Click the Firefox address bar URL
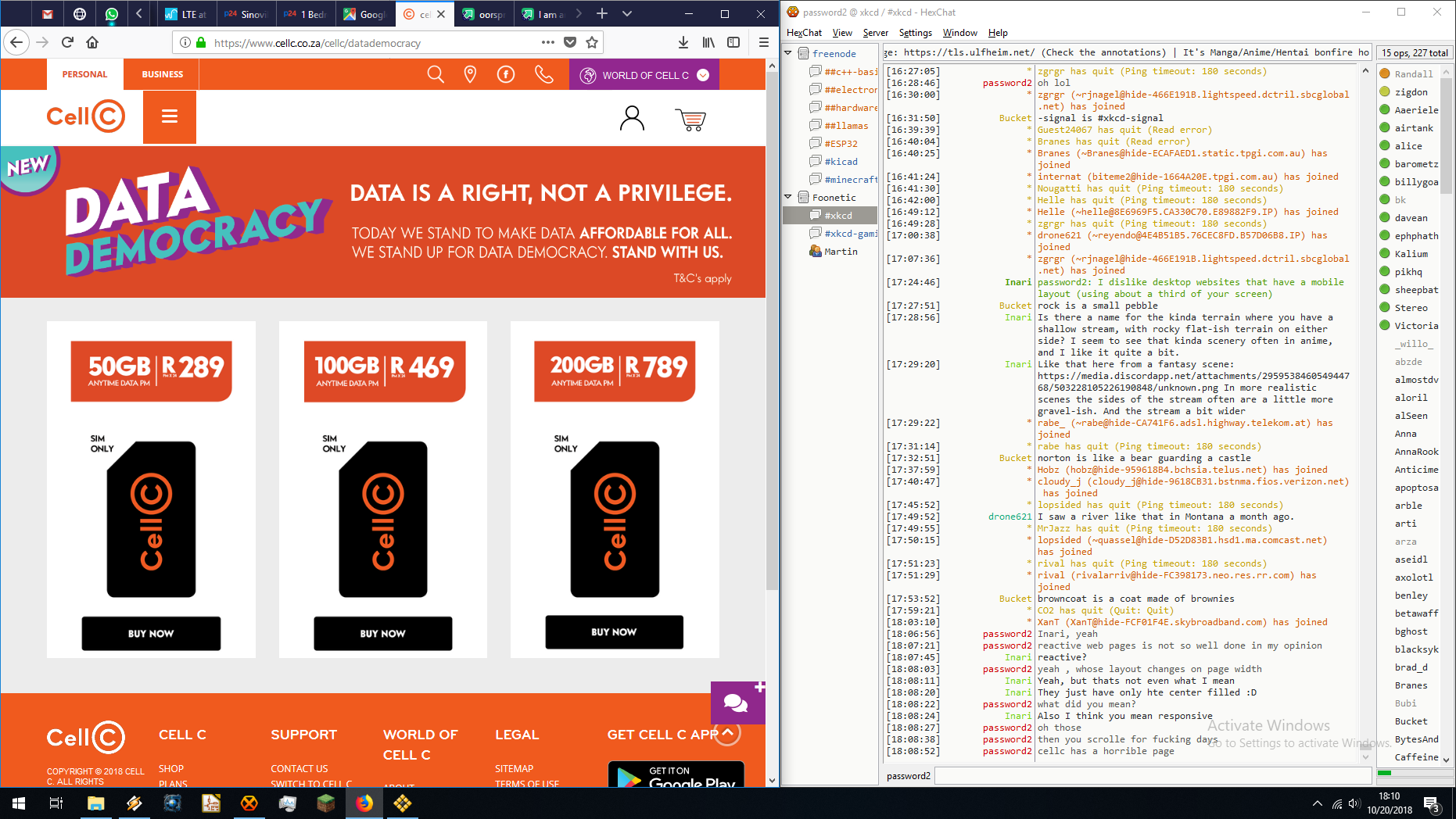The height and width of the screenshot is (819, 1456). [317, 43]
